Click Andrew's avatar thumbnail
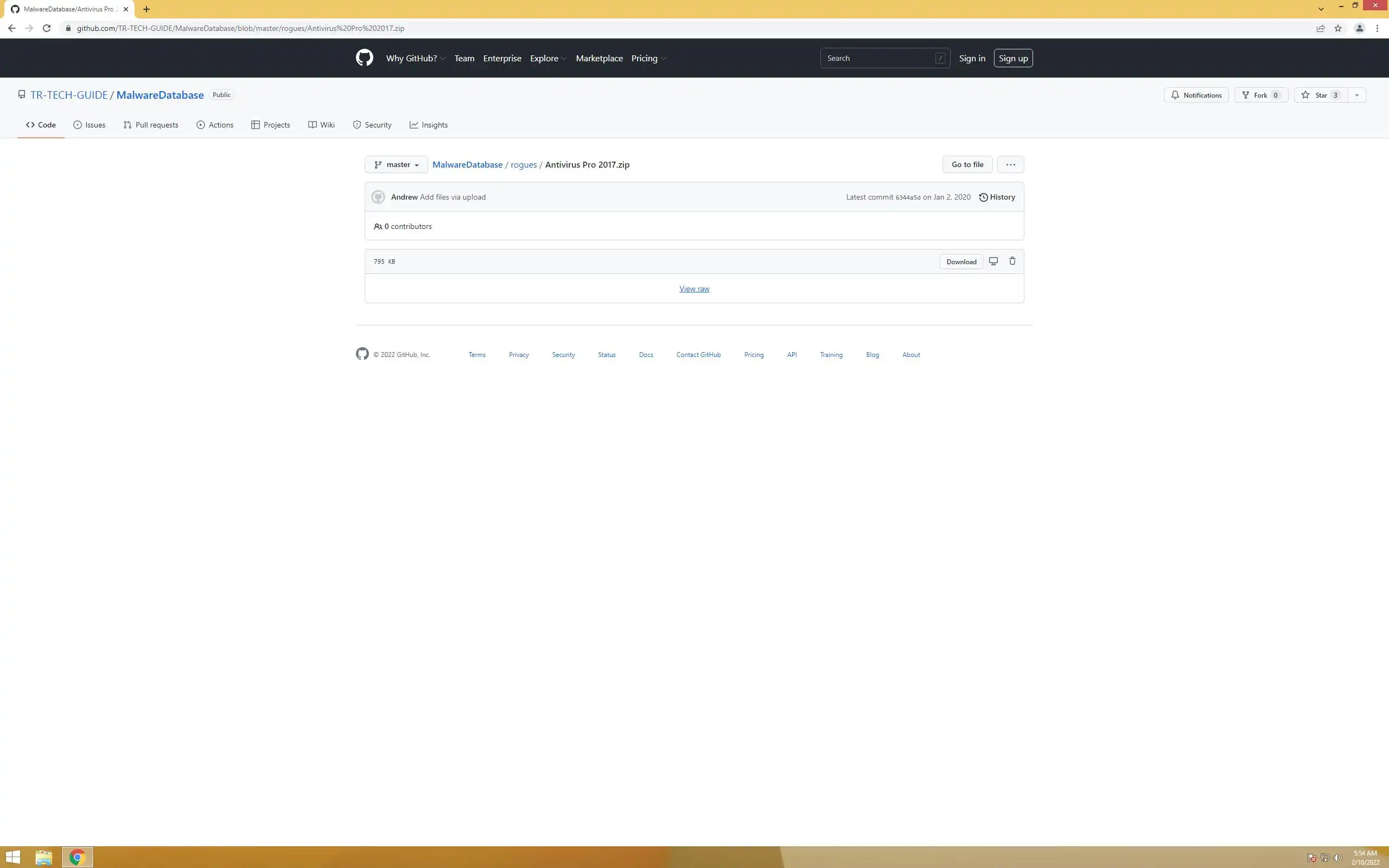Image resolution: width=1389 pixels, height=868 pixels. pos(378,197)
